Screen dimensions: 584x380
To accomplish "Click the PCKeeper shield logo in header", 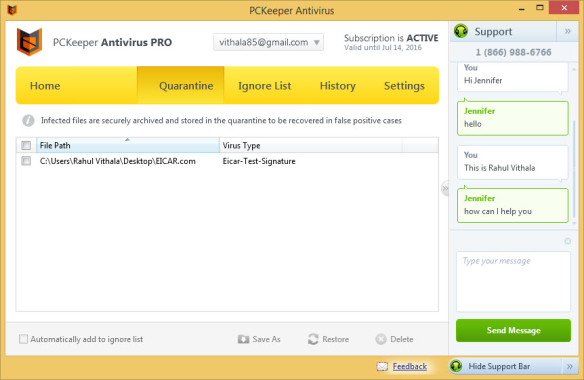I will point(29,42).
